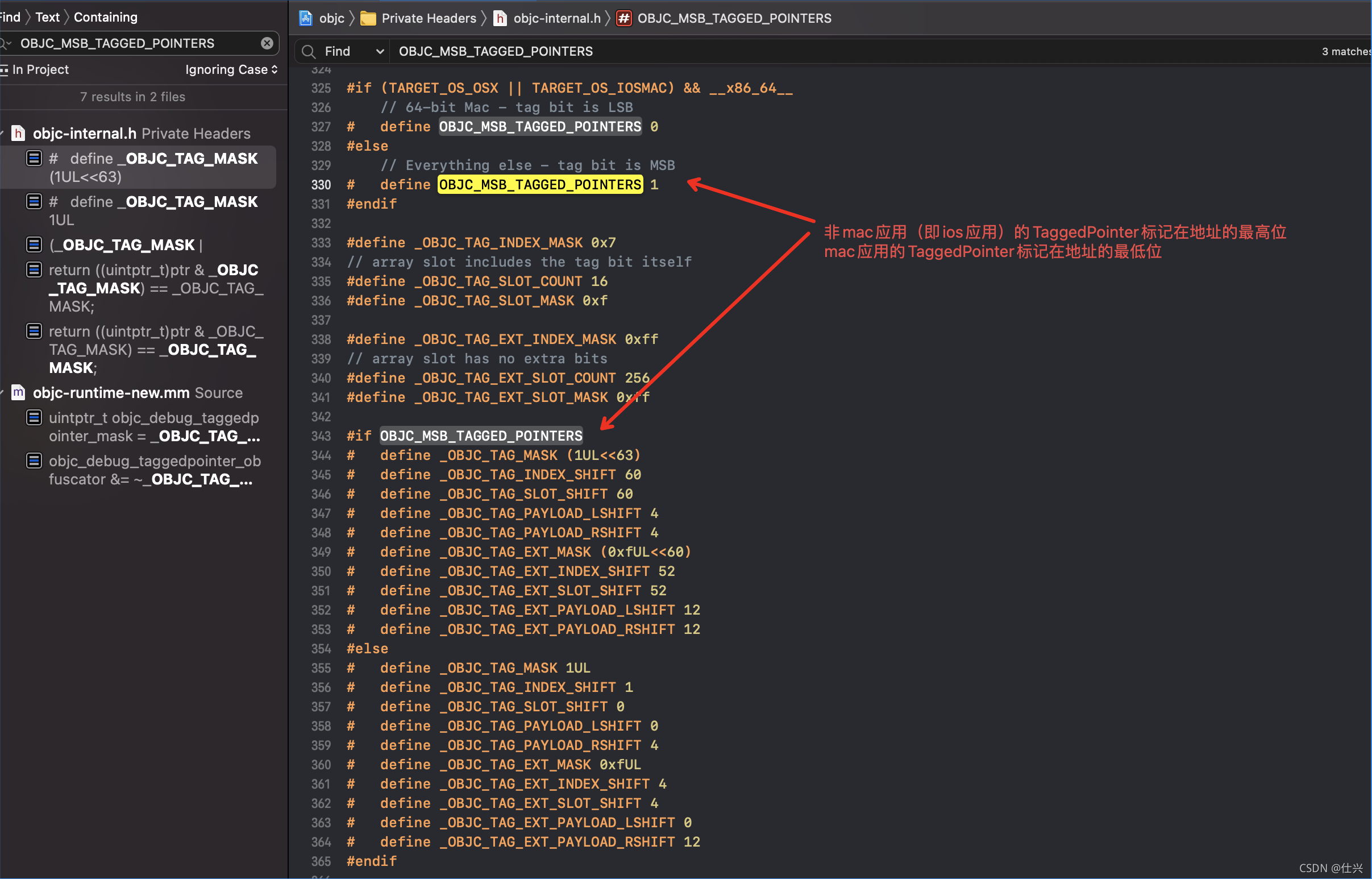
Task: Click line number 343 in gutter
Action: pos(321,436)
